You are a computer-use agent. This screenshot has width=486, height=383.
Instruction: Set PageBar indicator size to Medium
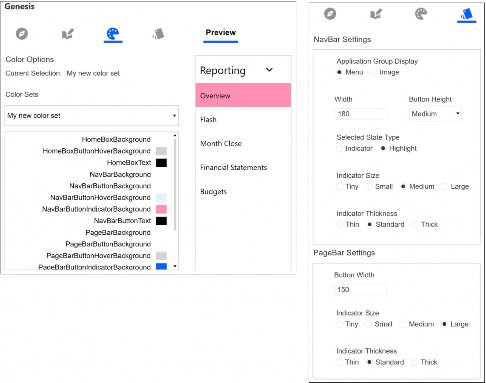[x=403, y=324]
